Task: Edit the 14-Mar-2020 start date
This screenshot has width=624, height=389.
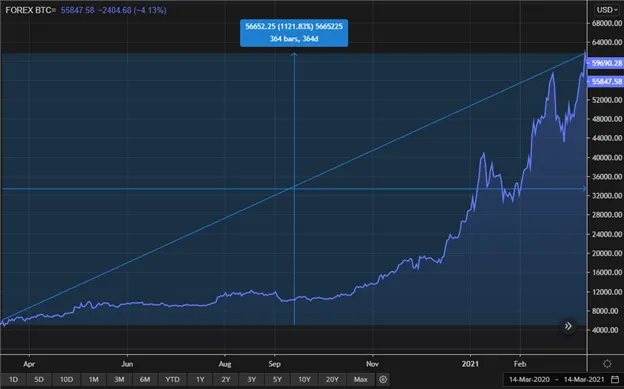Action: [x=529, y=379]
